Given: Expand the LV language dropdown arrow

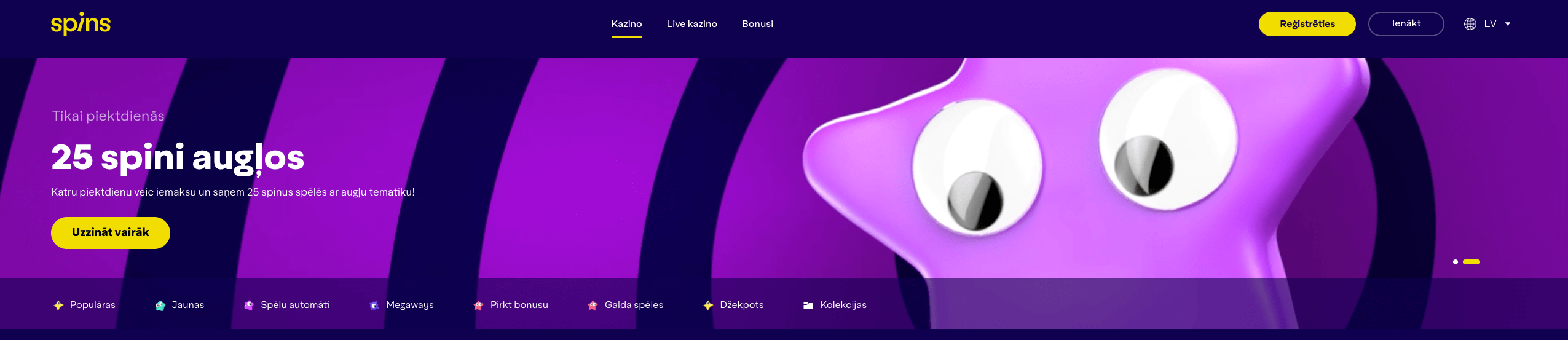Looking at the screenshot, I should pyautogui.click(x=1507, y=24).
